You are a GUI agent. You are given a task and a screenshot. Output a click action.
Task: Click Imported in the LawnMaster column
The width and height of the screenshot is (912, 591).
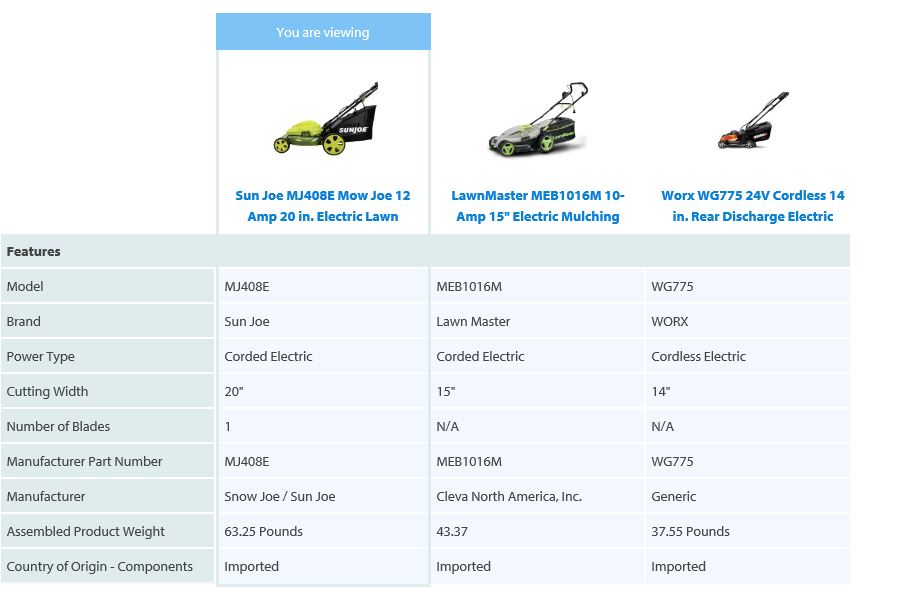[464, 567]
